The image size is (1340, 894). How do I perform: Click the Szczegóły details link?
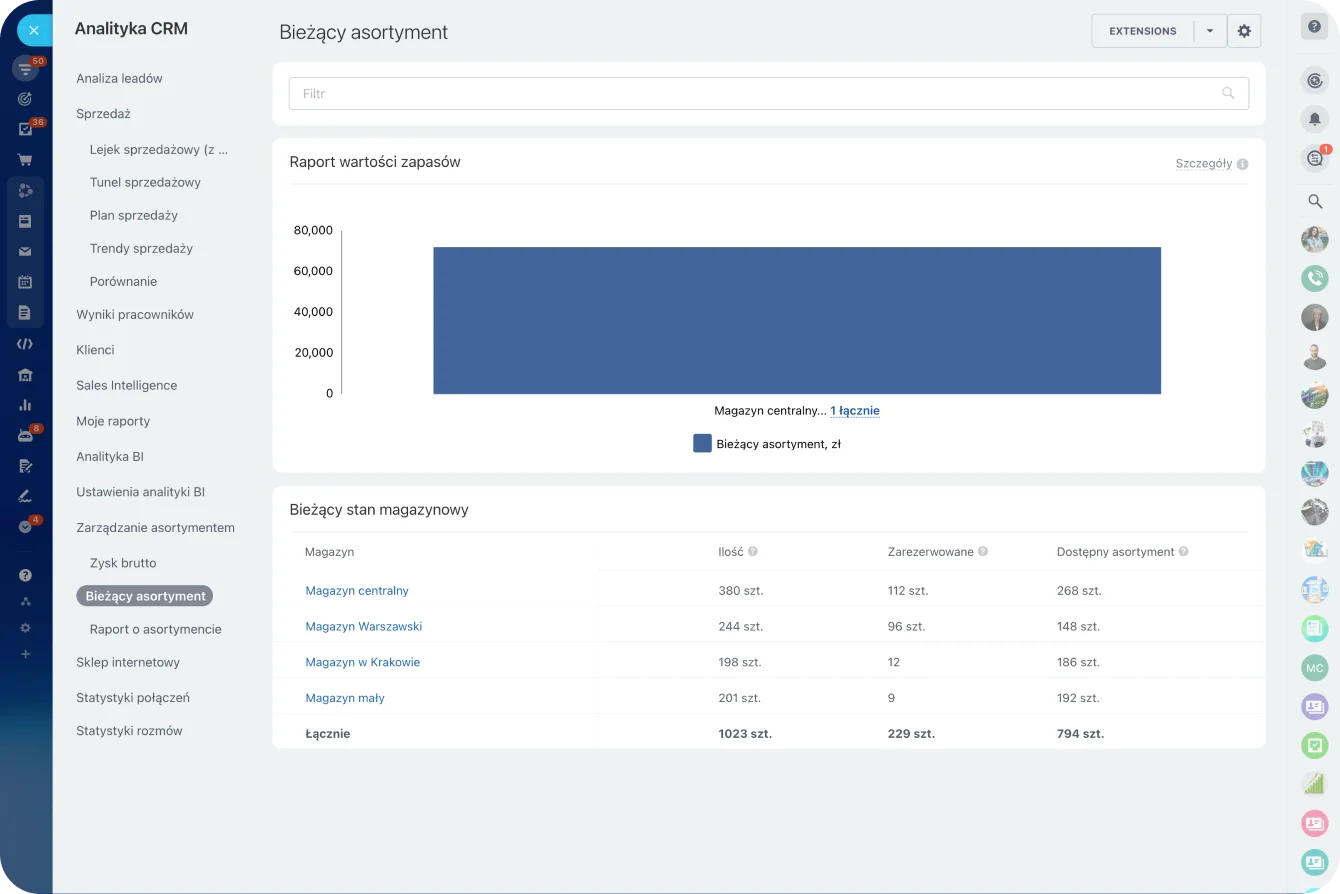pyautogui.click(x=1203, y=163)
